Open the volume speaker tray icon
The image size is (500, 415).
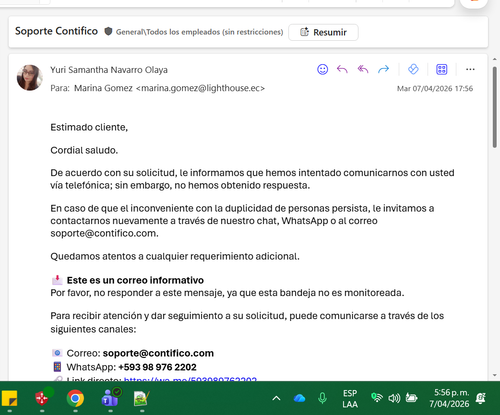click(394, 398)
